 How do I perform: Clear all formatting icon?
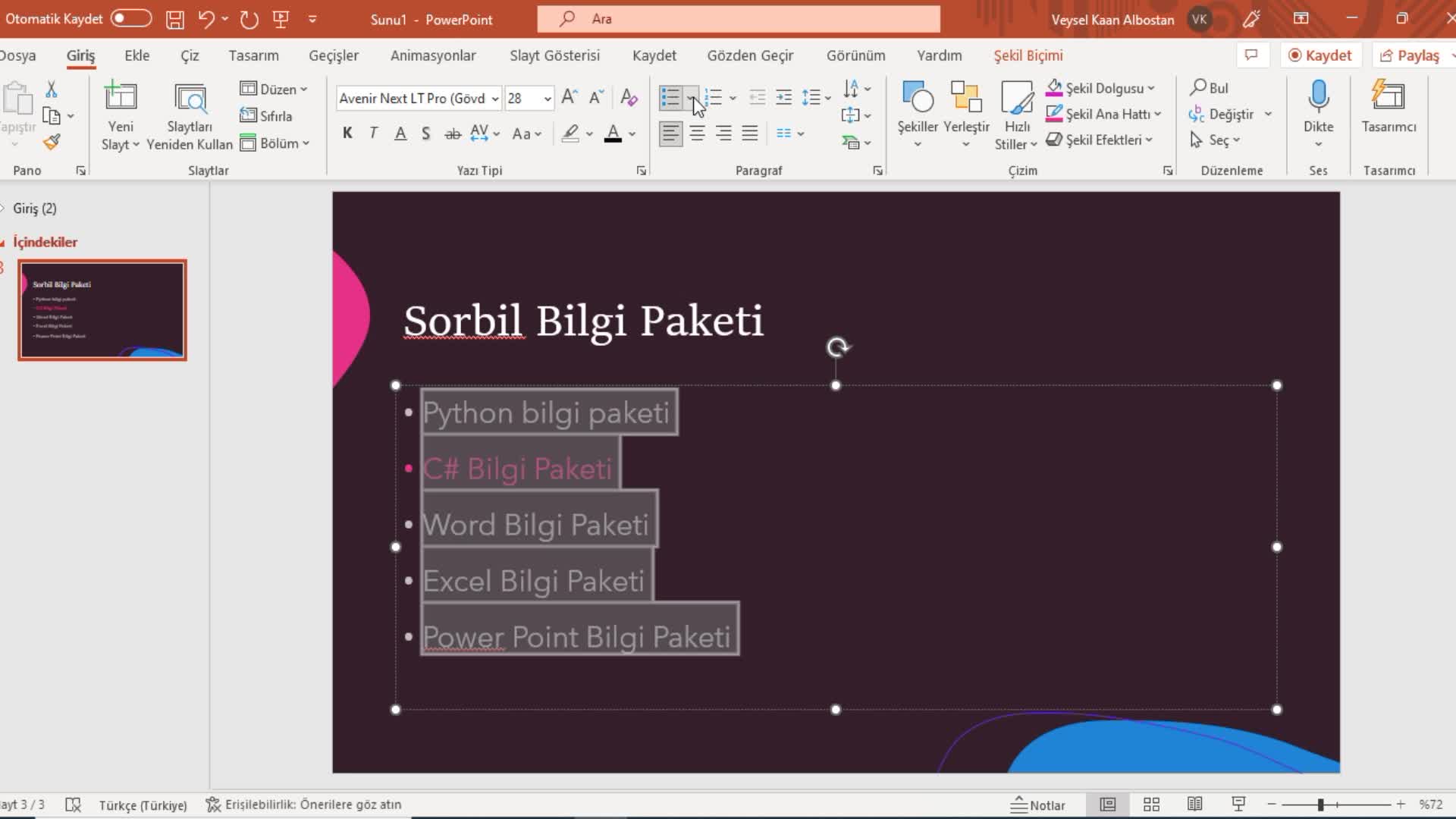coord(629,97)
